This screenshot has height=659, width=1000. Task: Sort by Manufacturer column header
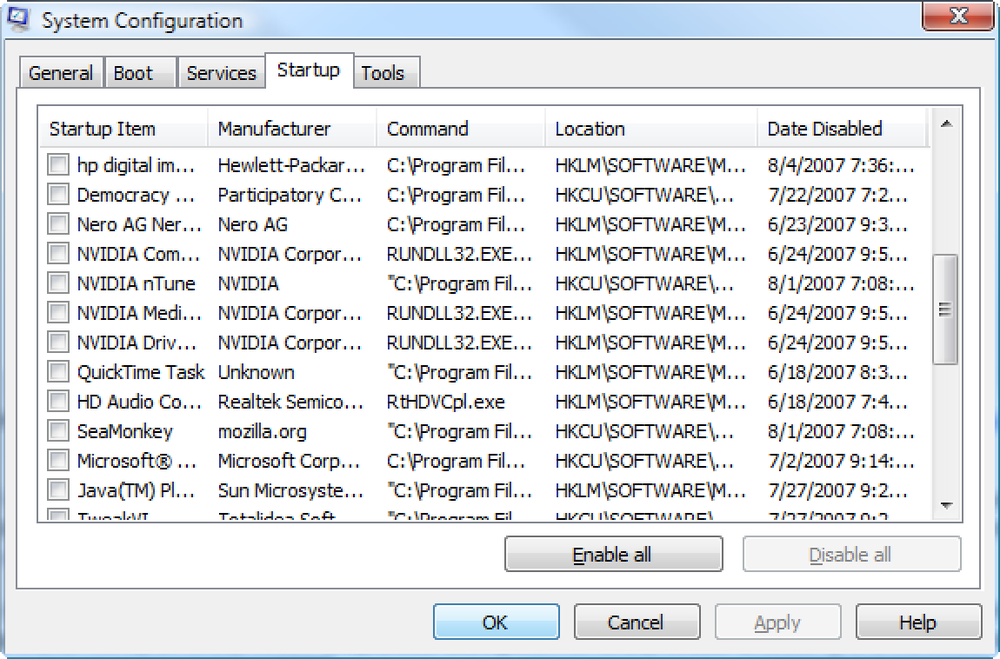pos(292,128)
